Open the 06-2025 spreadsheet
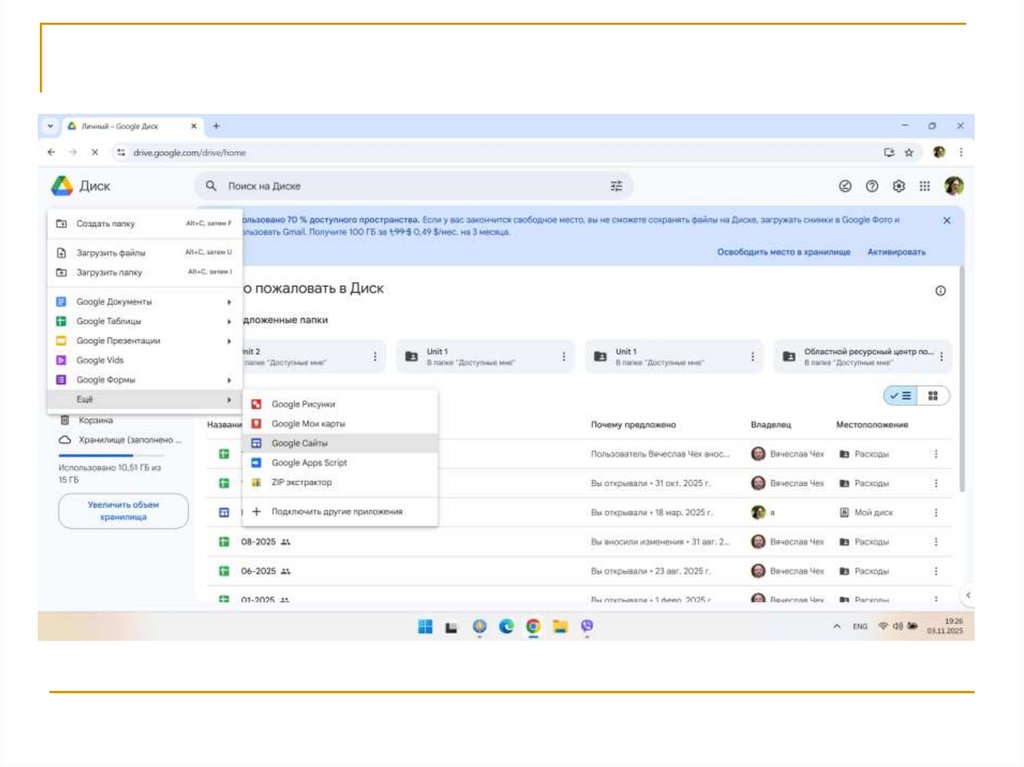The height and width of the screenshot is (767, 1024). point(259,571)
